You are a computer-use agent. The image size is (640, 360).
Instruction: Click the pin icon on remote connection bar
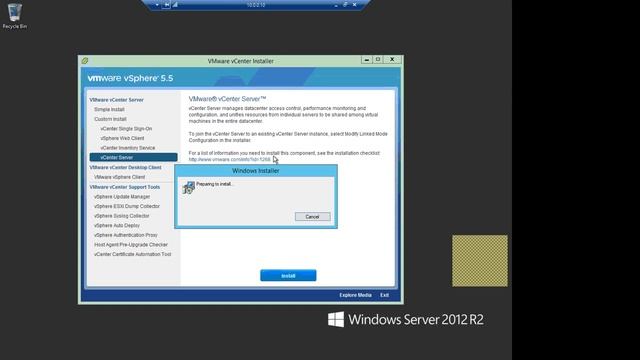coord(167,5)
